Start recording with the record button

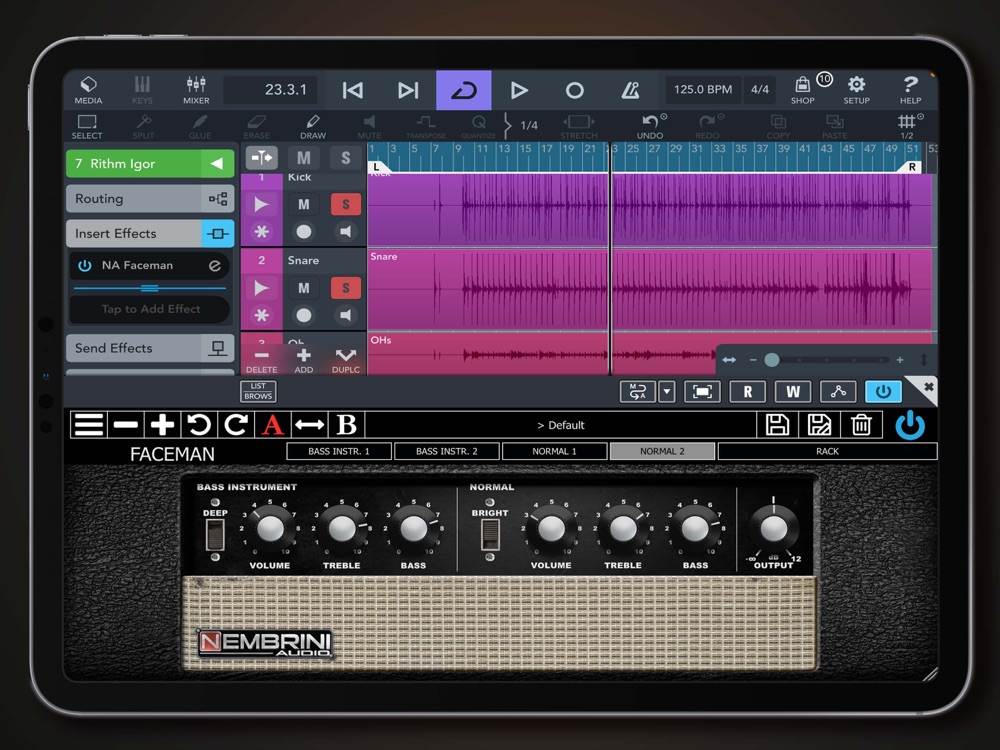tap(574, 90)
